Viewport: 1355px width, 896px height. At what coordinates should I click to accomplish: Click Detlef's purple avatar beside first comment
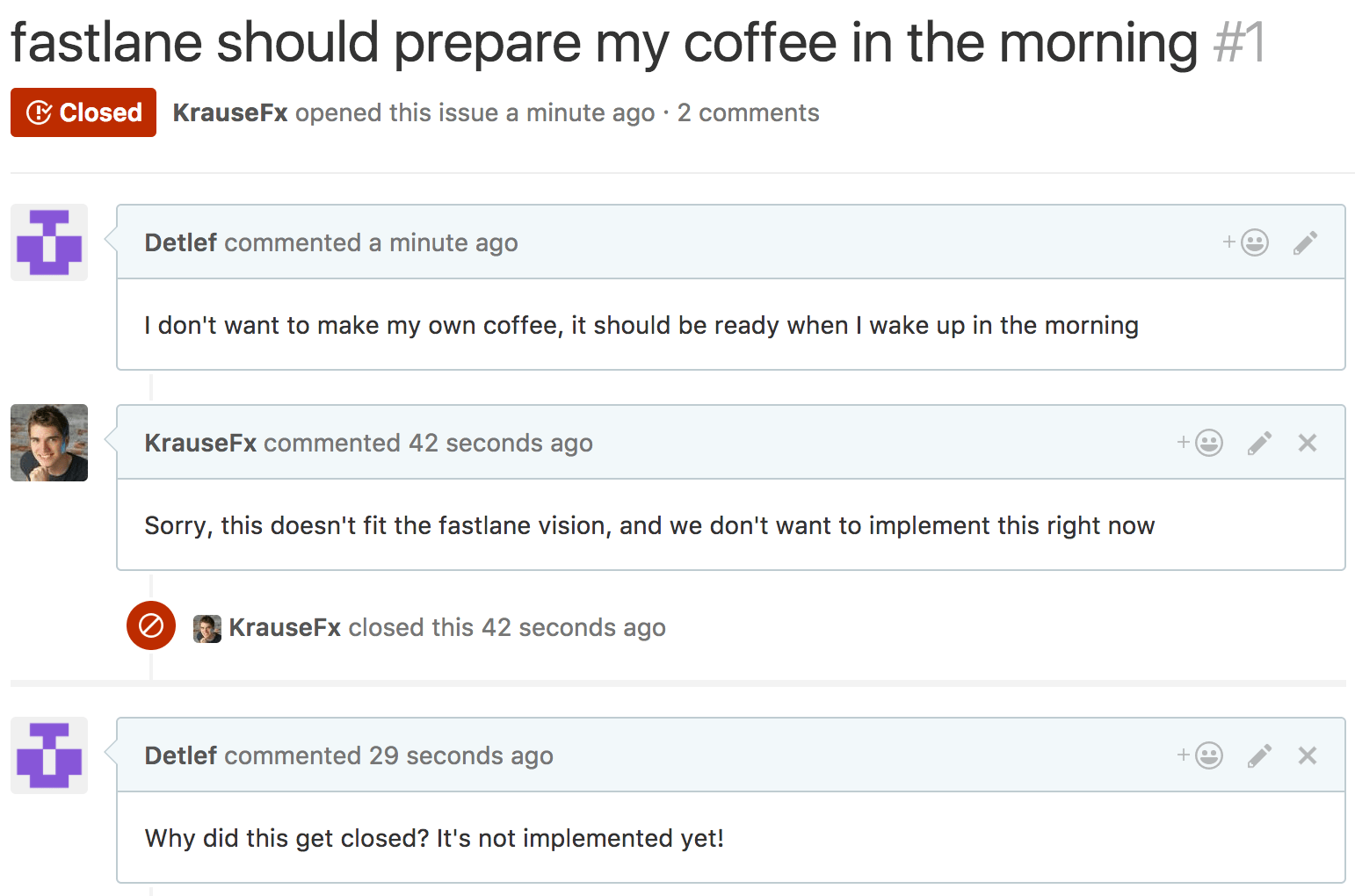coord(49,242)
